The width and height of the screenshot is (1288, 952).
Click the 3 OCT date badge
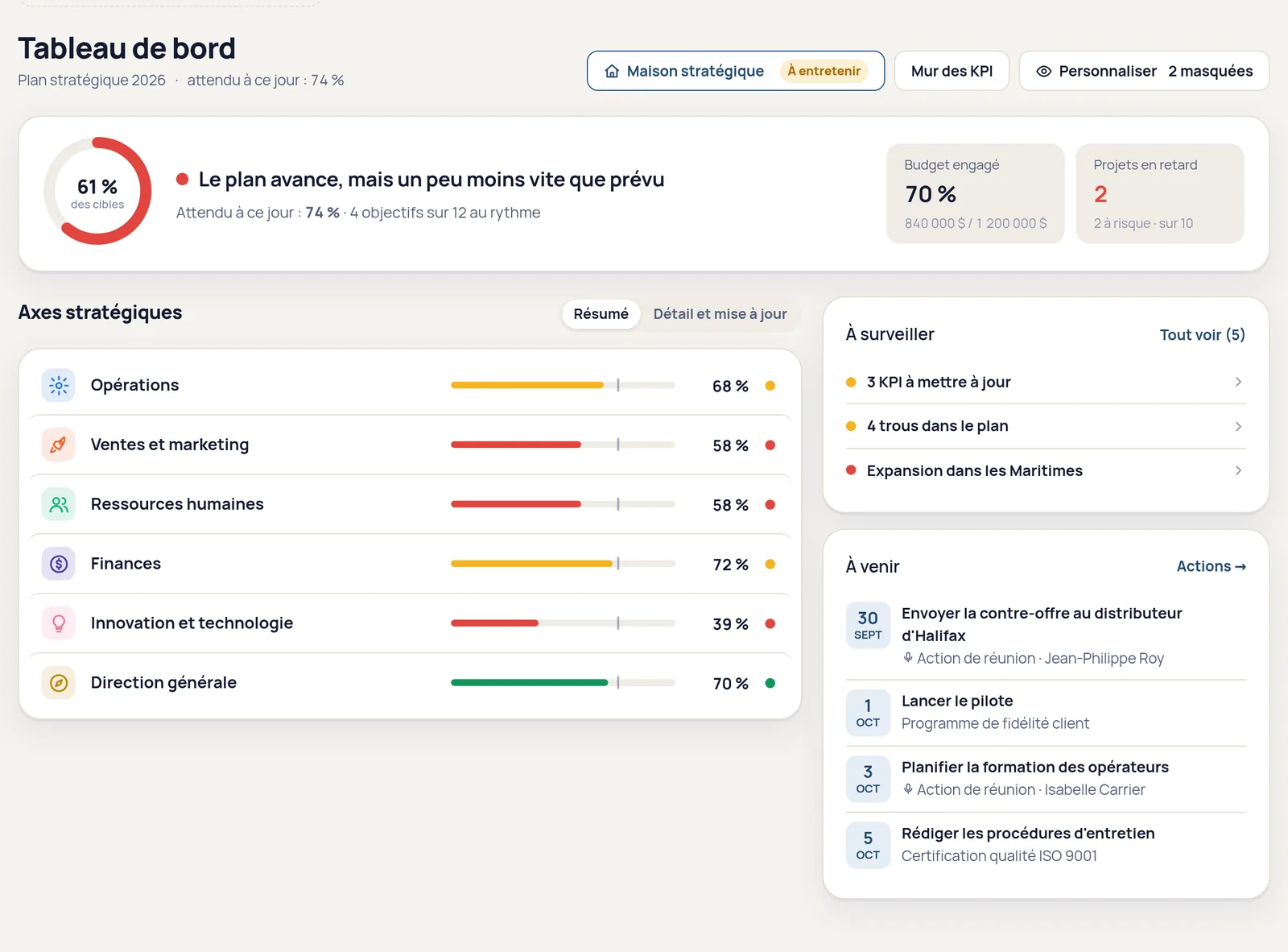pyautogui.click(x=868, y=779)
